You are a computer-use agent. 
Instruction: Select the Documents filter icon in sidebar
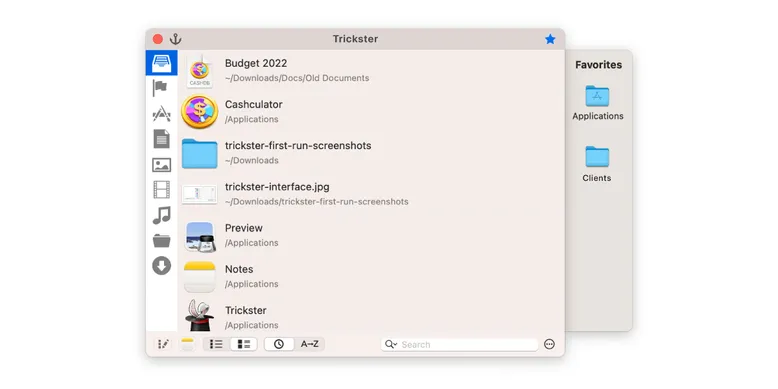[162, 139]
